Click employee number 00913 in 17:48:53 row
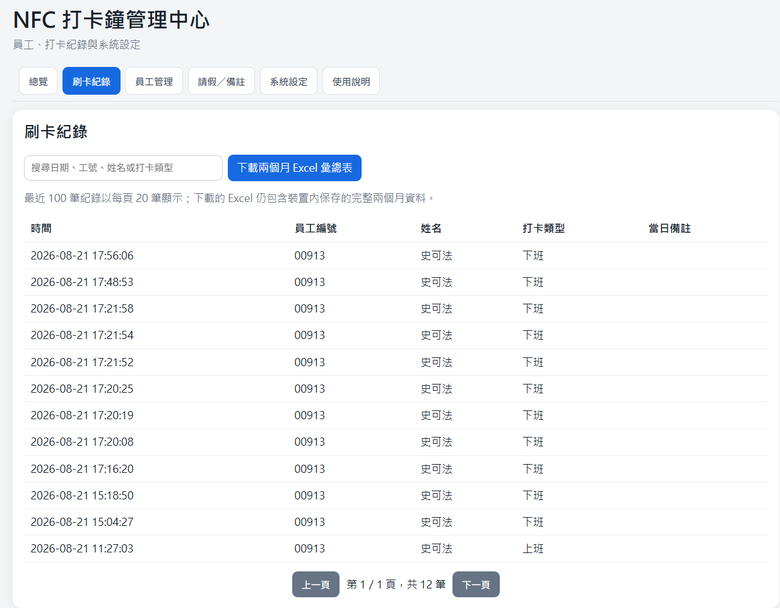This screenshot has height=608, width=780. (x=309, y=282)
